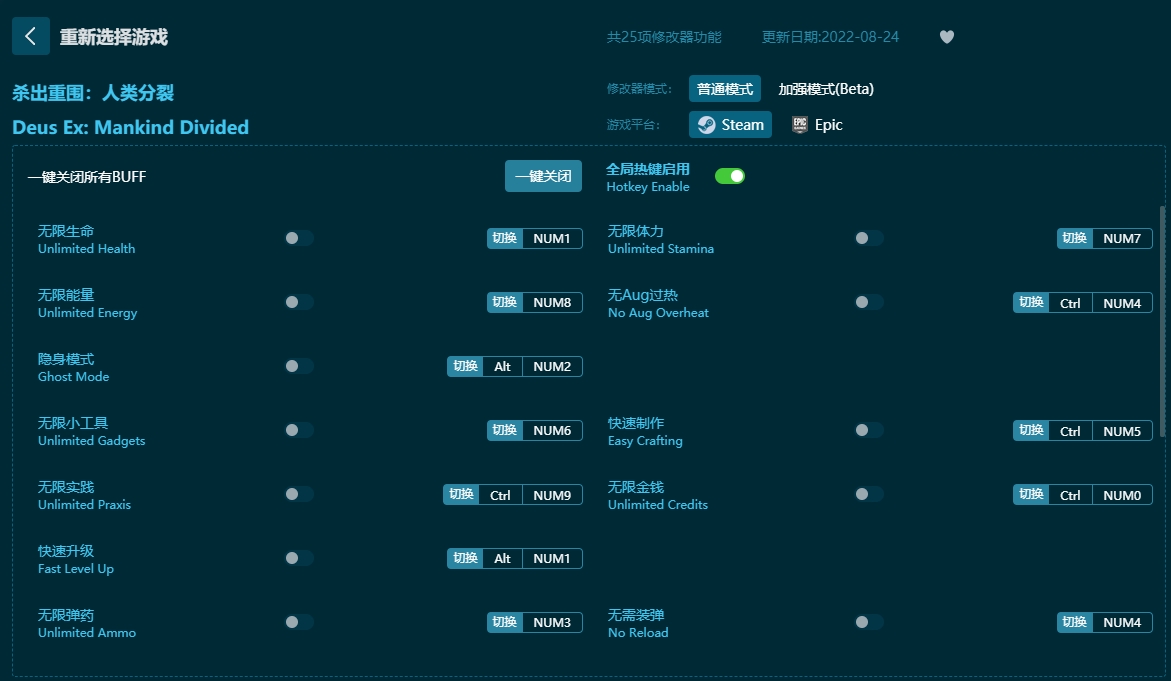Select the Epic platform option
Screen dimensions: 1171x681
[817, 125]
